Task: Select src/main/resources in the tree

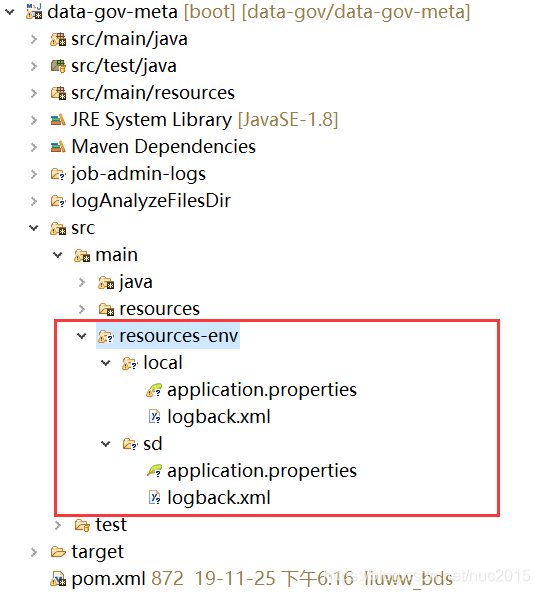Action: (x=153, y=93)
